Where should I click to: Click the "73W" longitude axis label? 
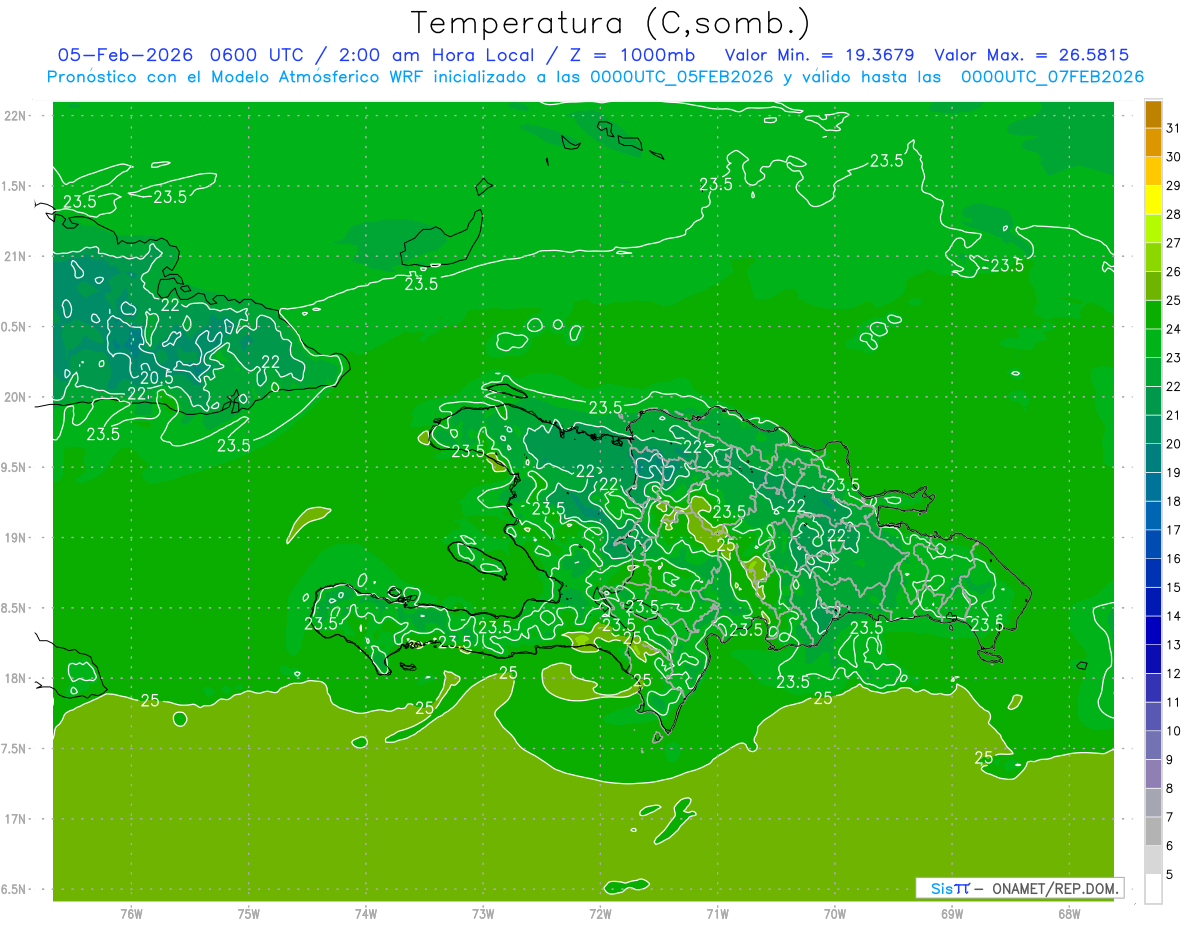tap(483, 913)
